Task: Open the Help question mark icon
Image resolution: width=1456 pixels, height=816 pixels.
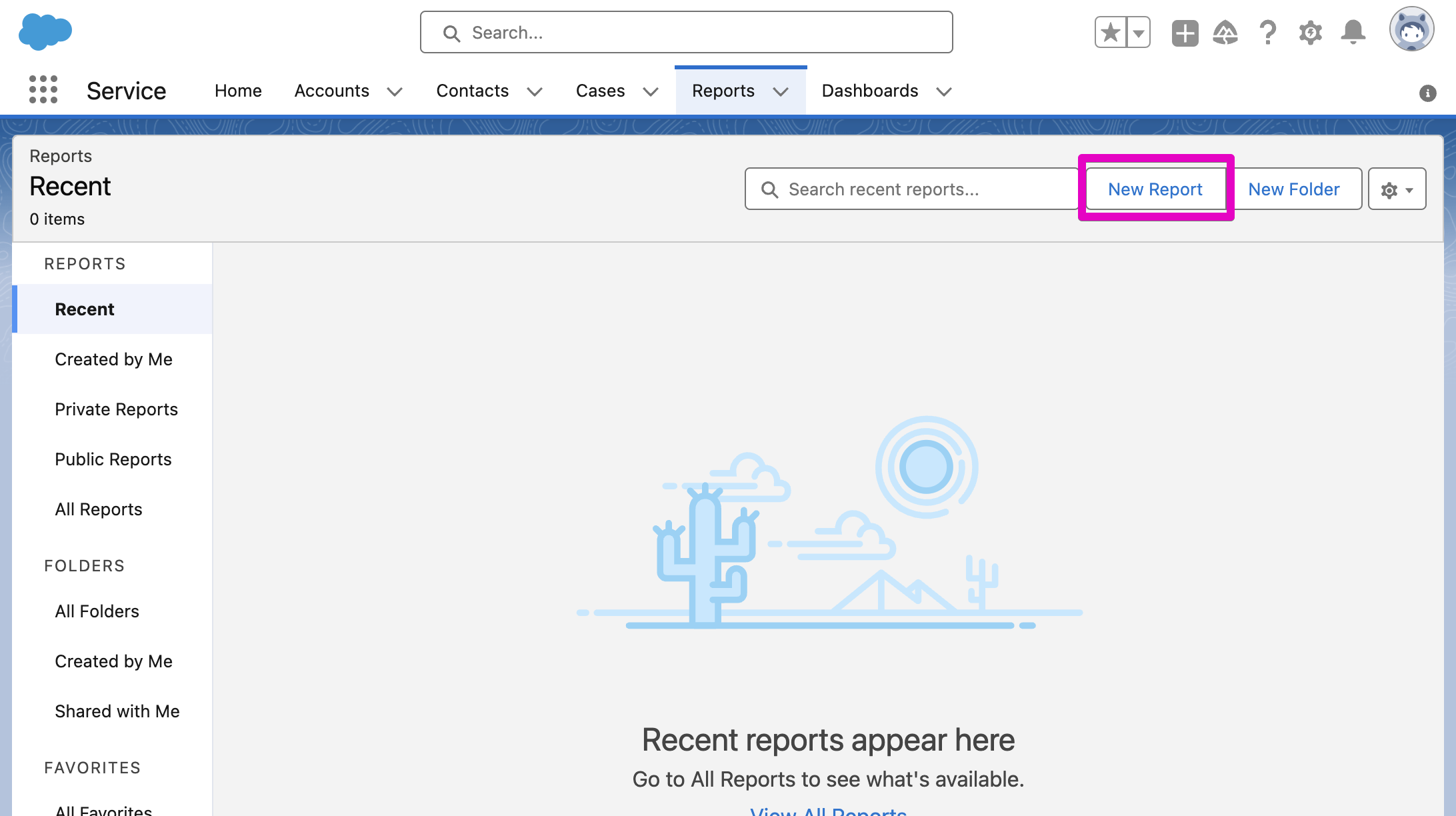Action: (x=1267, y=32)
